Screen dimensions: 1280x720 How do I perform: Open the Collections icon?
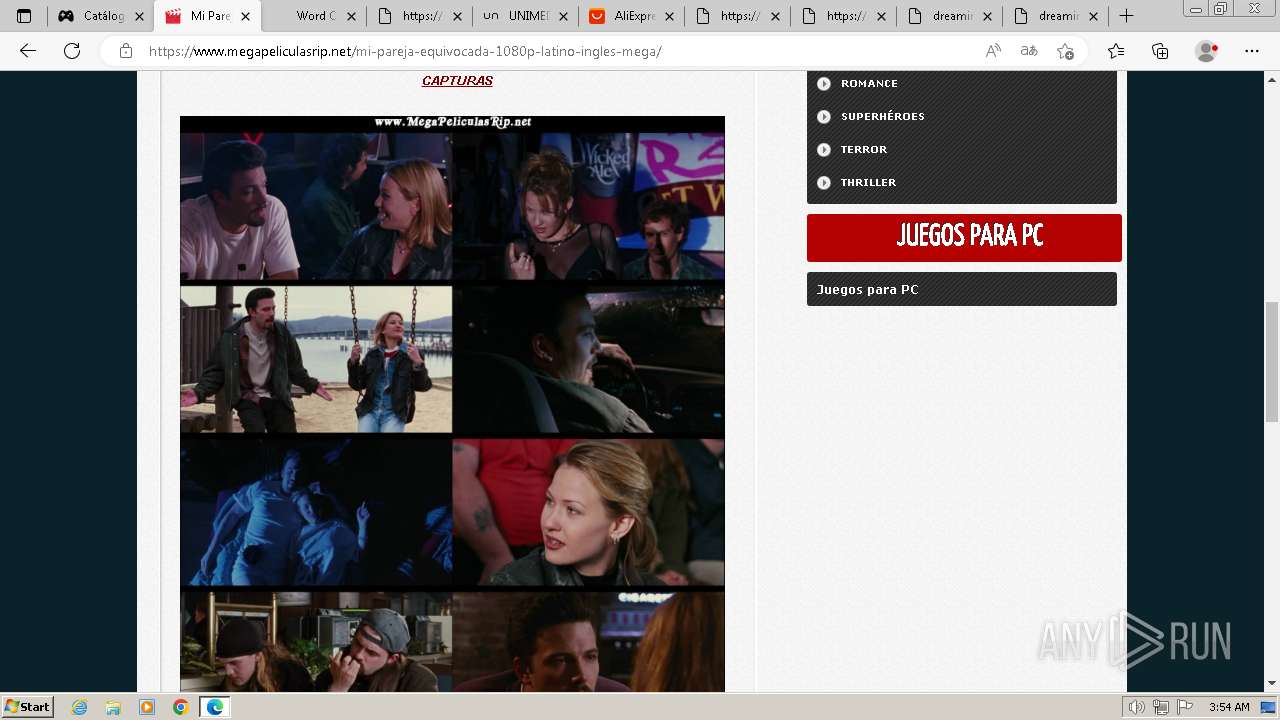pos(1160,51)
